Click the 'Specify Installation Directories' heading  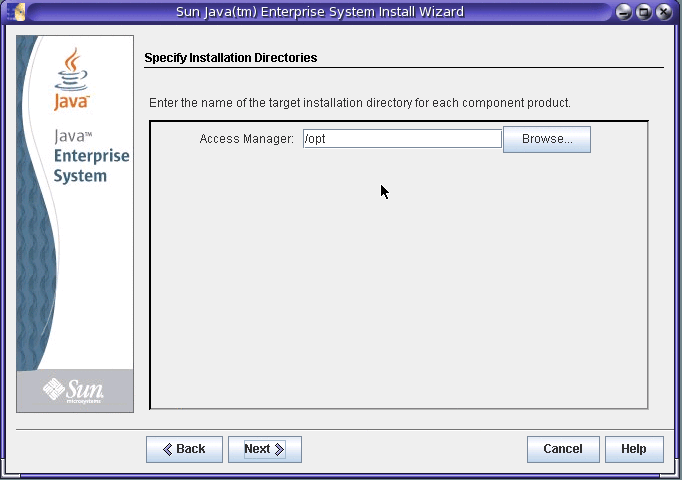pyautogui.click(x=231, y=58)
